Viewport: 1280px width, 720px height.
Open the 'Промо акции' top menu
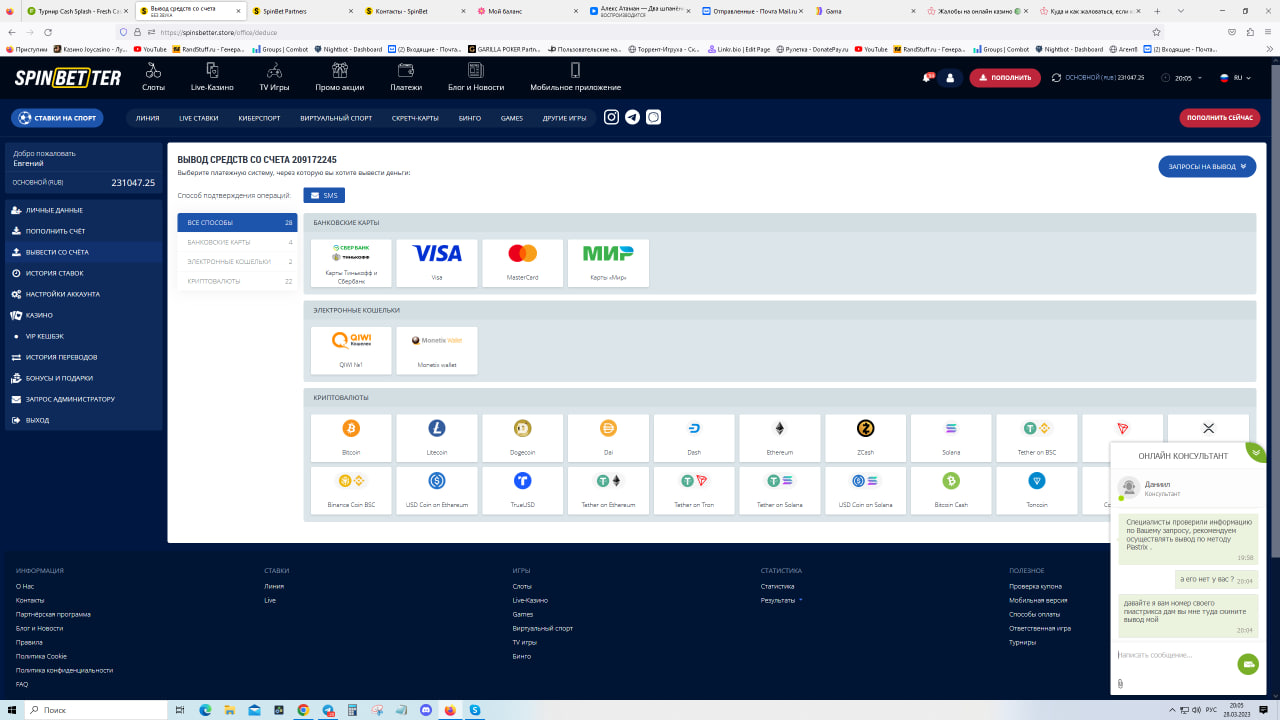[x=339, y=77]
